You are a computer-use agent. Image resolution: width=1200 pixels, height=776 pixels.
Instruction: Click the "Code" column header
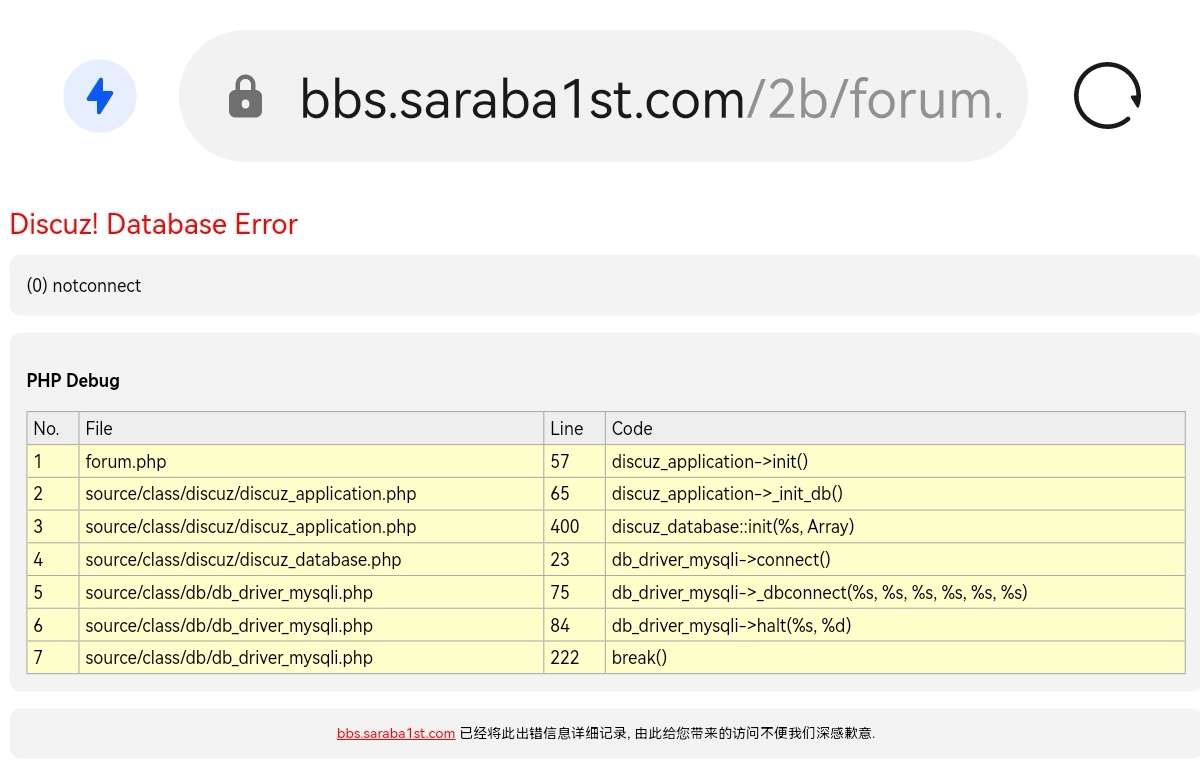[x=895, y=428]
